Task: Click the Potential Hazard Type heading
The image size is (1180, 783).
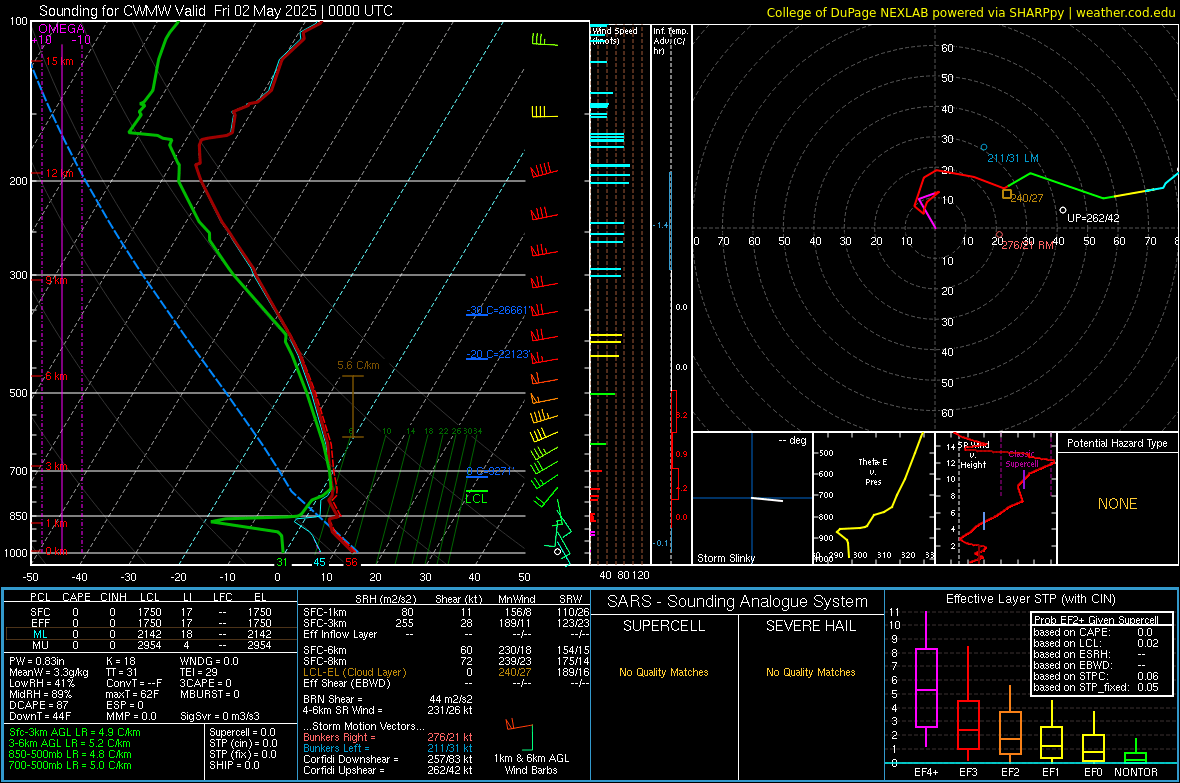Action: [x=1118, y=443]
